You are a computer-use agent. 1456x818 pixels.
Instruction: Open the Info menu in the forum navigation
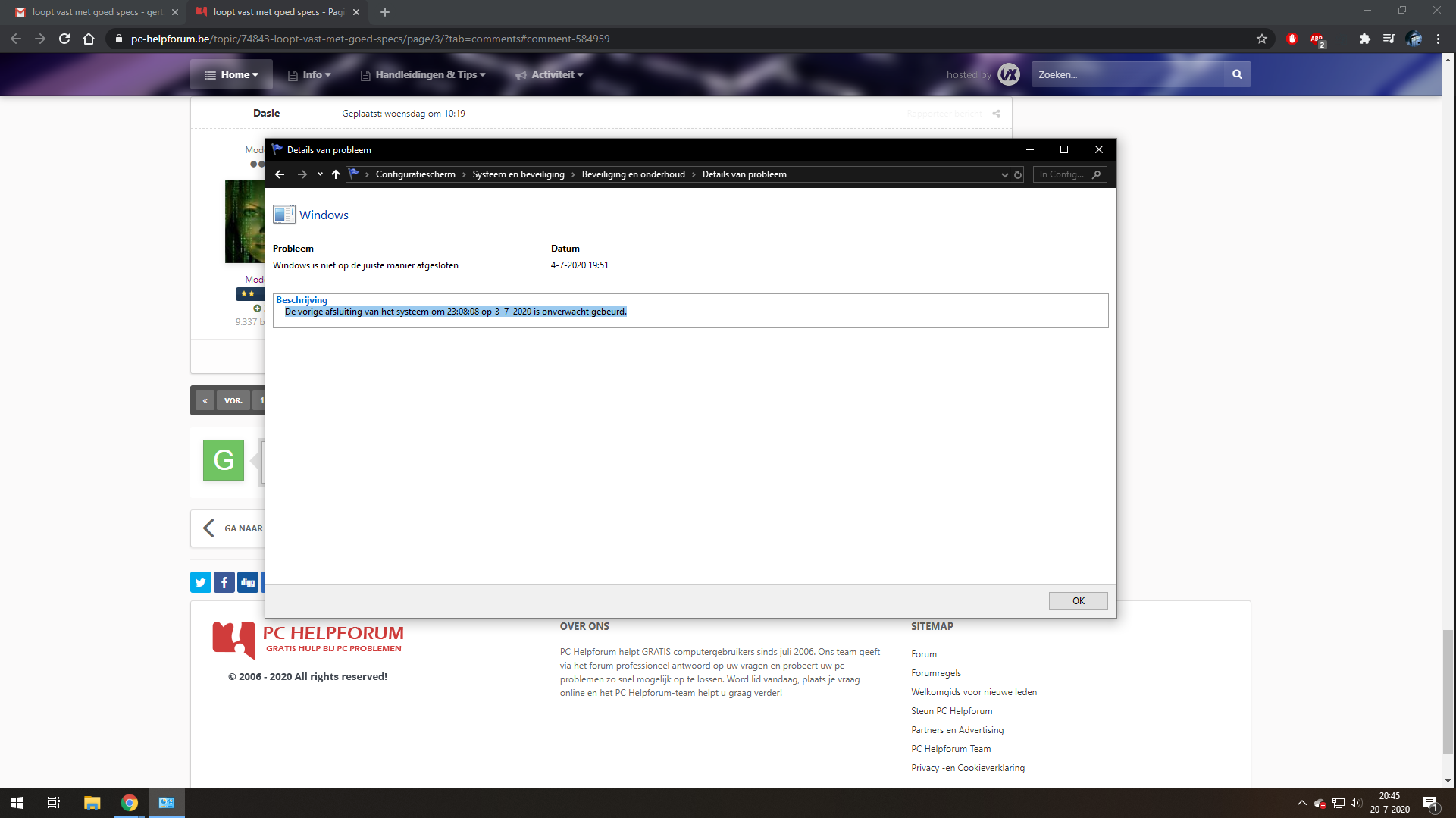tap(309, 74)
